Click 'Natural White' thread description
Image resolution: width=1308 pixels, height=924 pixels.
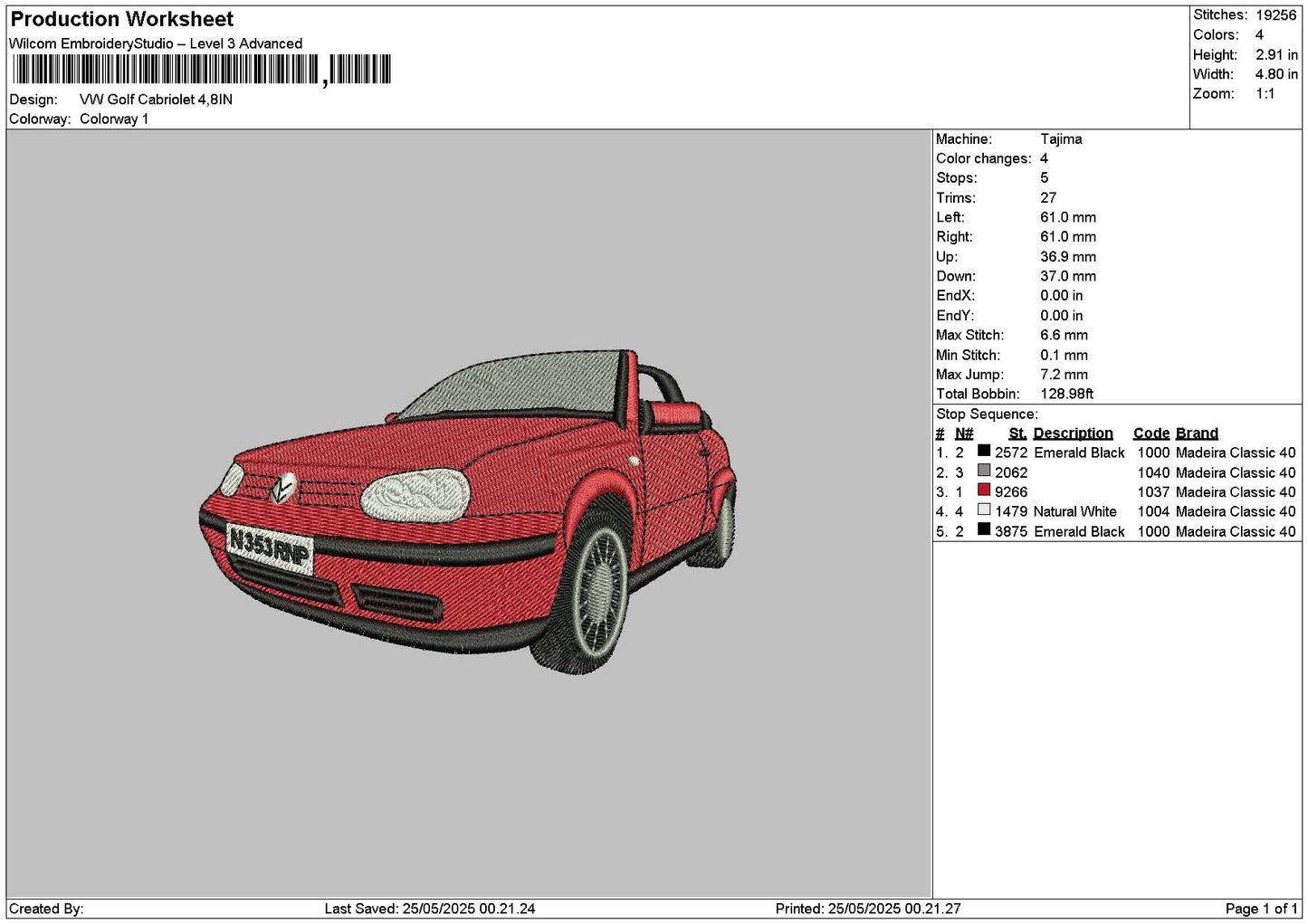pyautogui.click(x=1074, y=512)
